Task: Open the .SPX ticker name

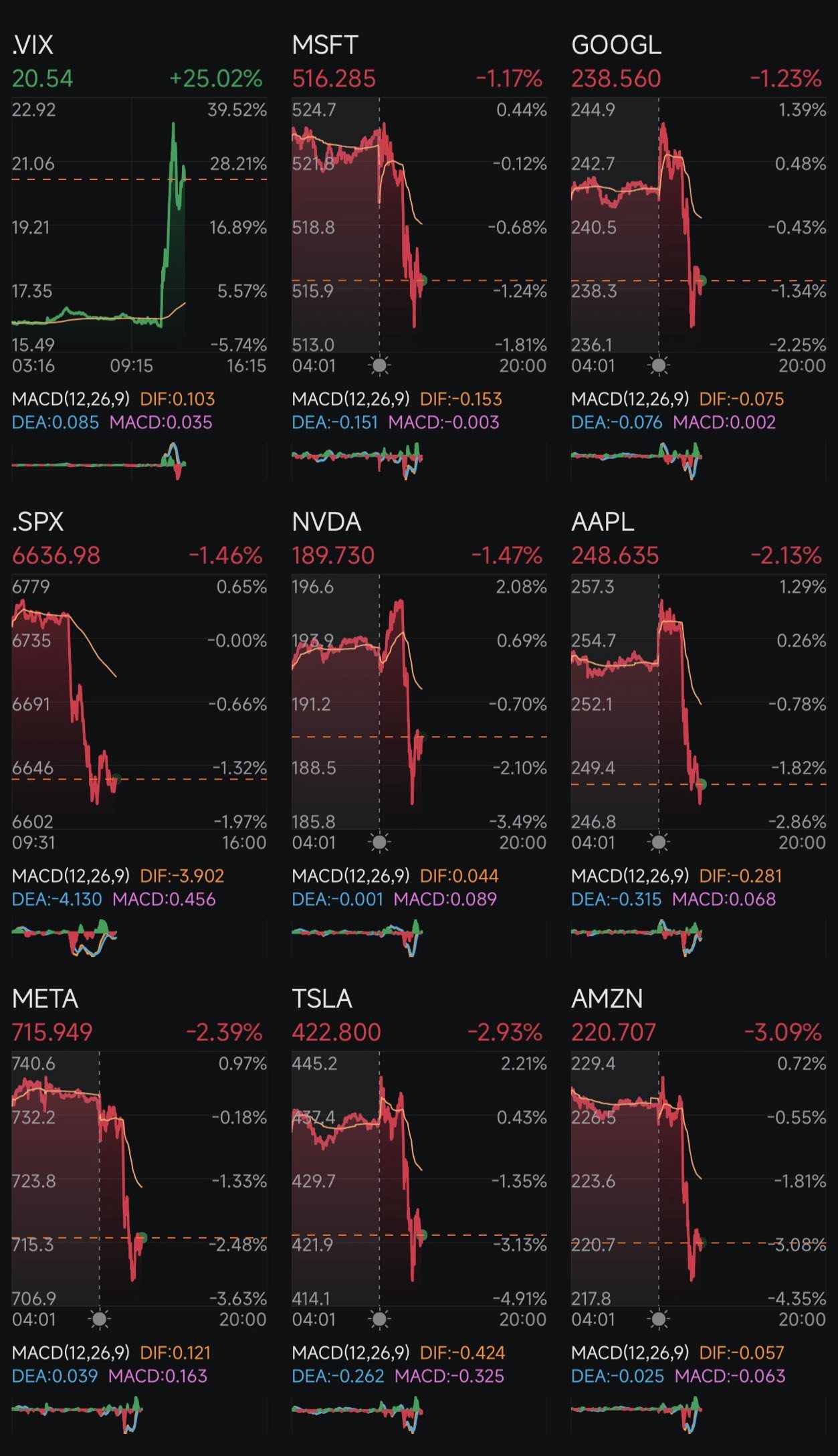Action: [x=37, y=522]
